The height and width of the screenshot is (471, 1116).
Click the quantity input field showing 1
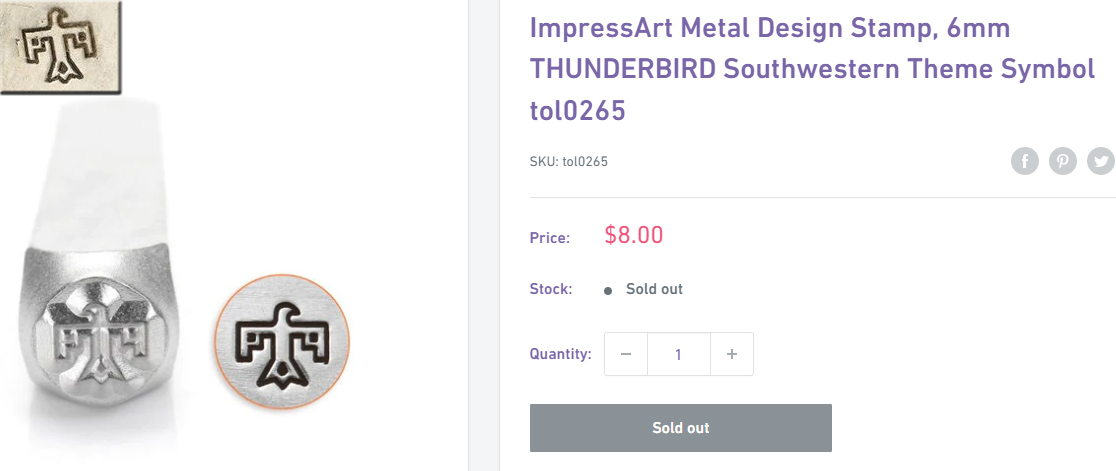tap(679, 354)
